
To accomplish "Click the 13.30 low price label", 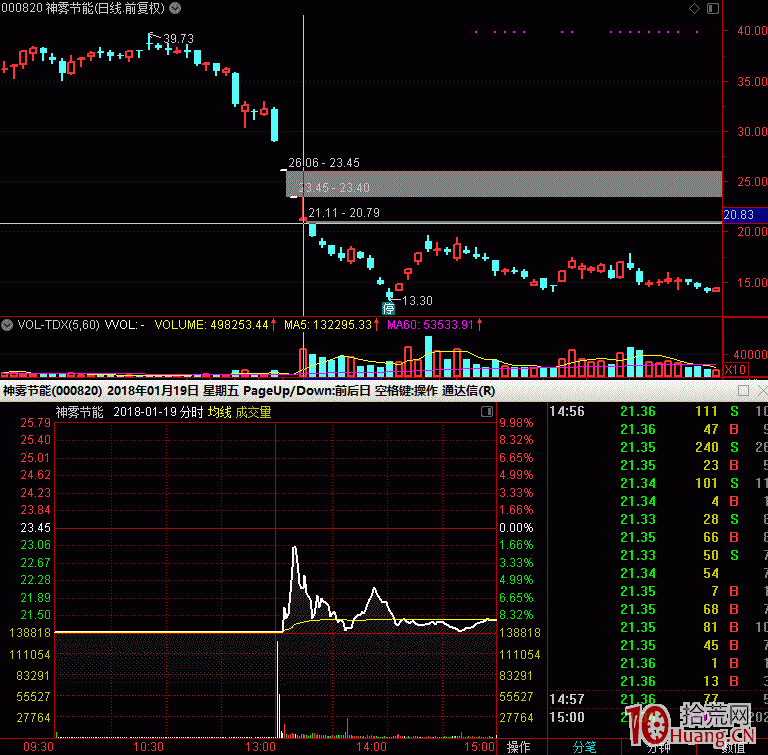I will pos(417,300).
